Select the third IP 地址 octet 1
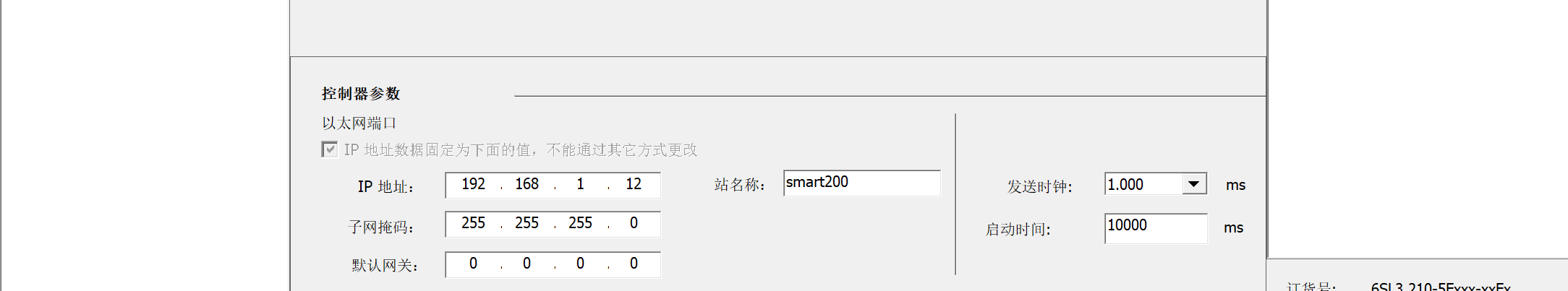Screen dimensions: 1568x291 [580, 185]
